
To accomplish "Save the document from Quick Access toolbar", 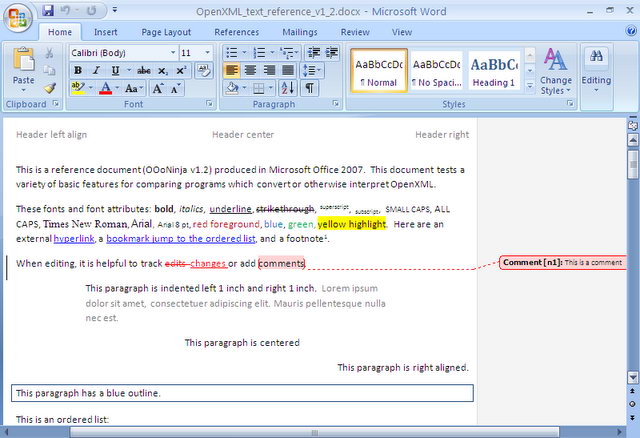I will 48,11.
